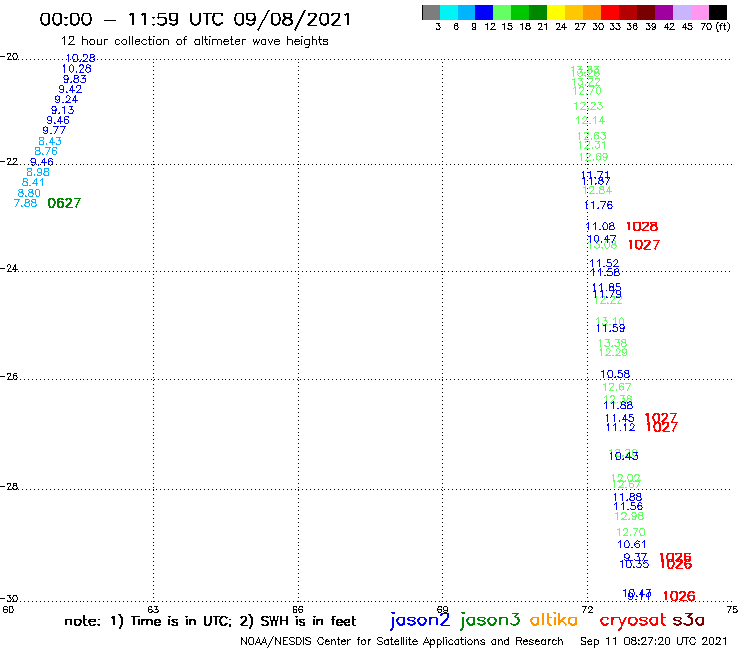Select the wave height value 12.14

click(x=590, y=120)
